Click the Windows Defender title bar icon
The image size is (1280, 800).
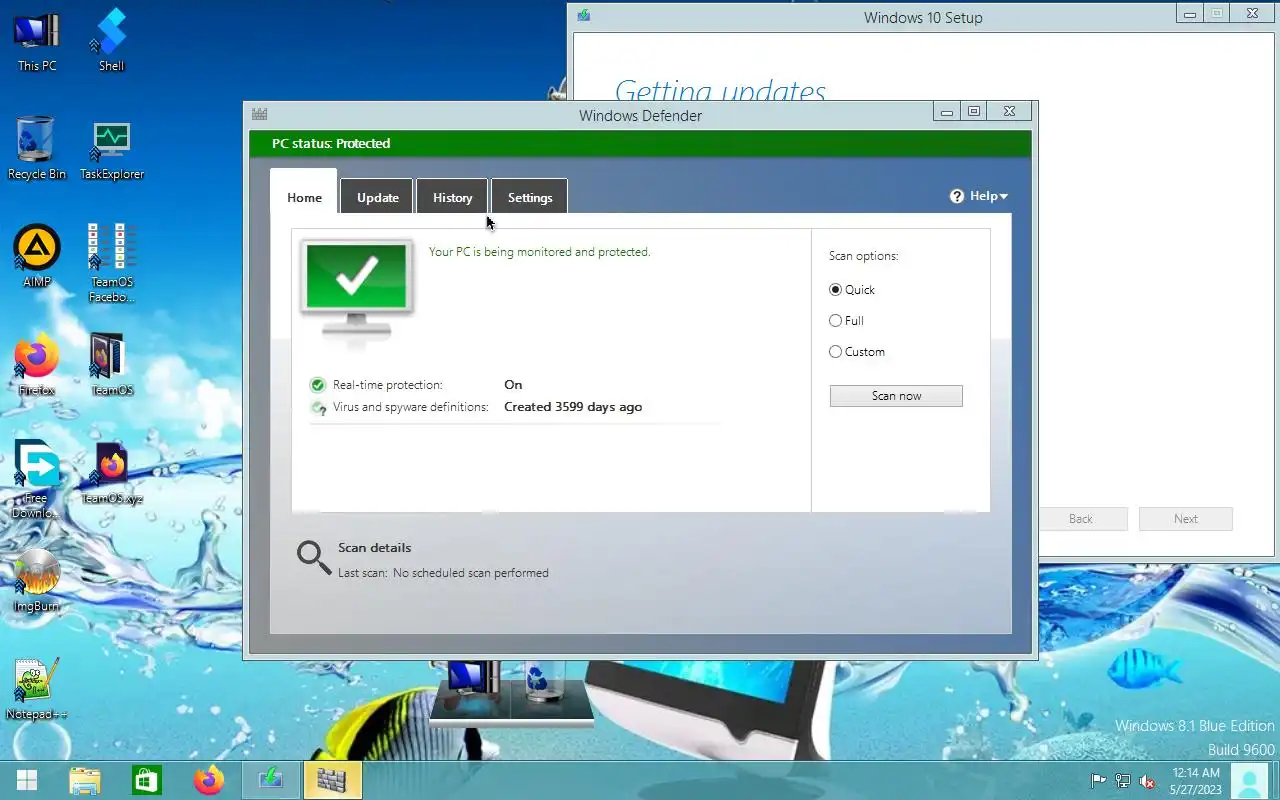point(260,115)
